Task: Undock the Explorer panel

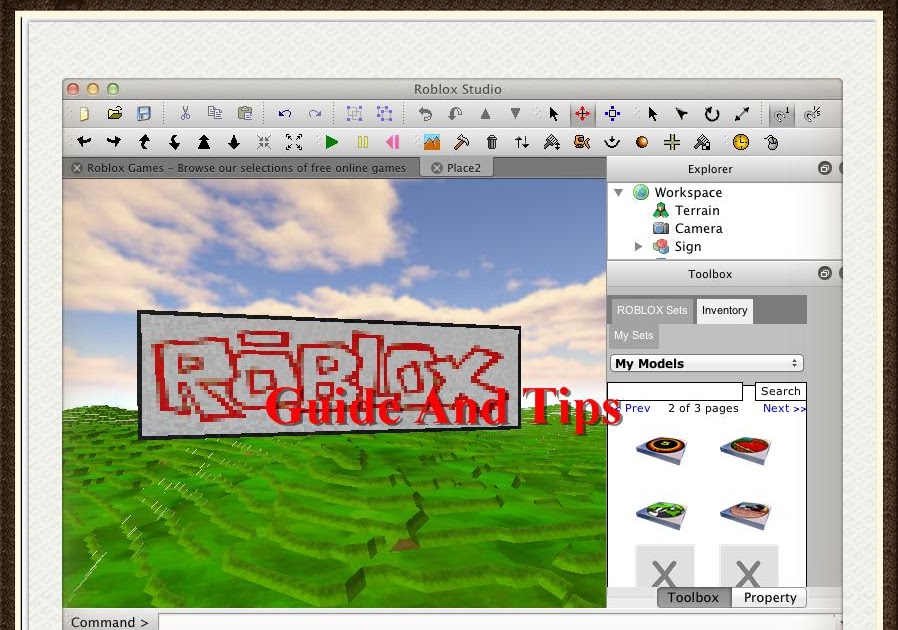Action: pyautogui.click(x=825, y=168)
